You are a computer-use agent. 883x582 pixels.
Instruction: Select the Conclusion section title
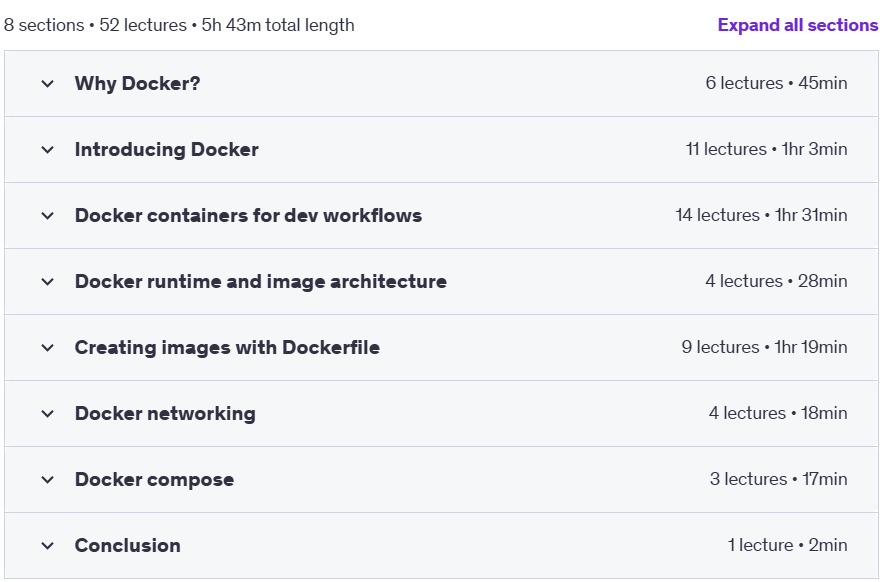128,545
